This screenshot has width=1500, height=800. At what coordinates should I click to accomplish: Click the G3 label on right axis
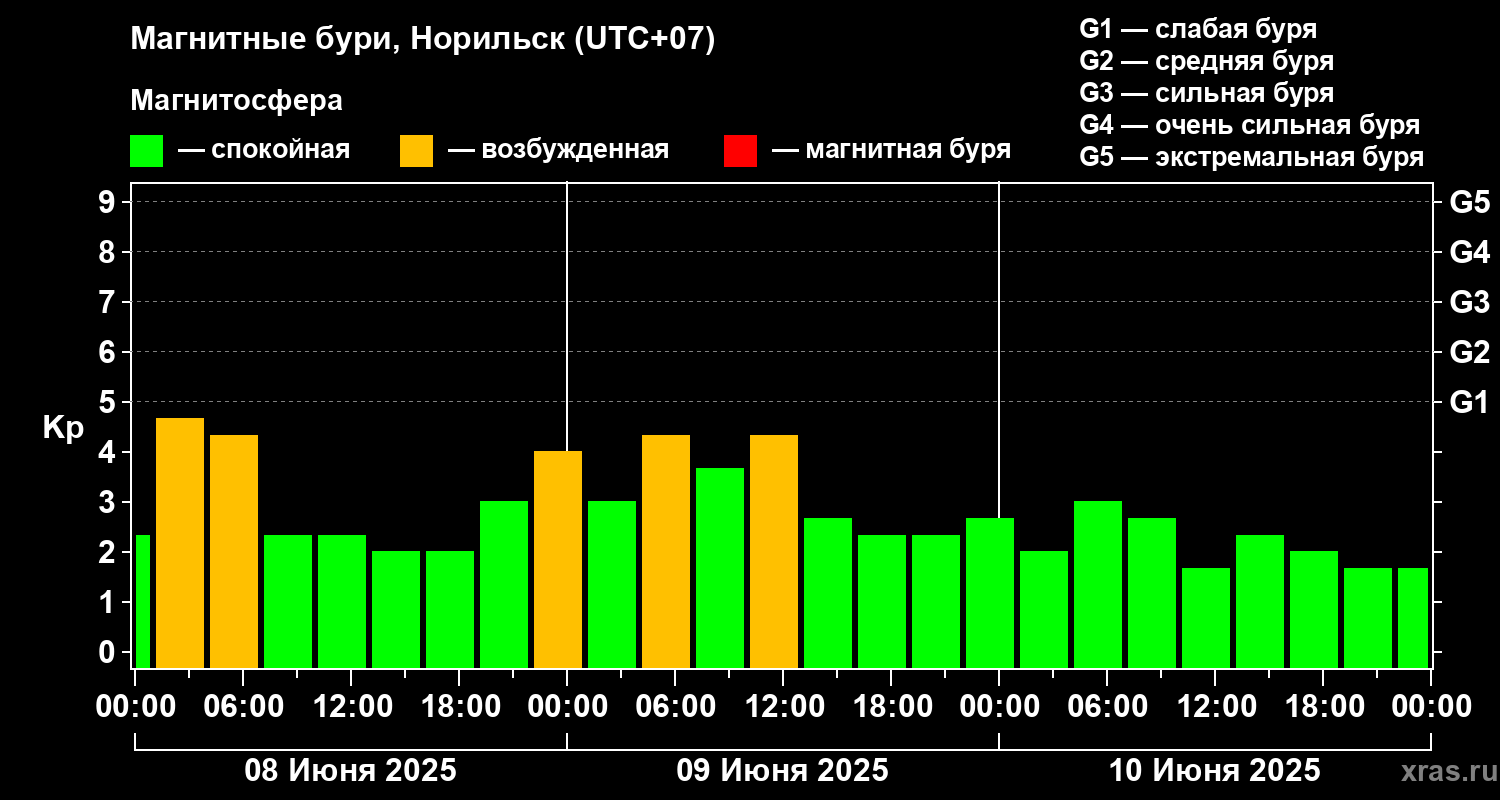point(1469,302)
